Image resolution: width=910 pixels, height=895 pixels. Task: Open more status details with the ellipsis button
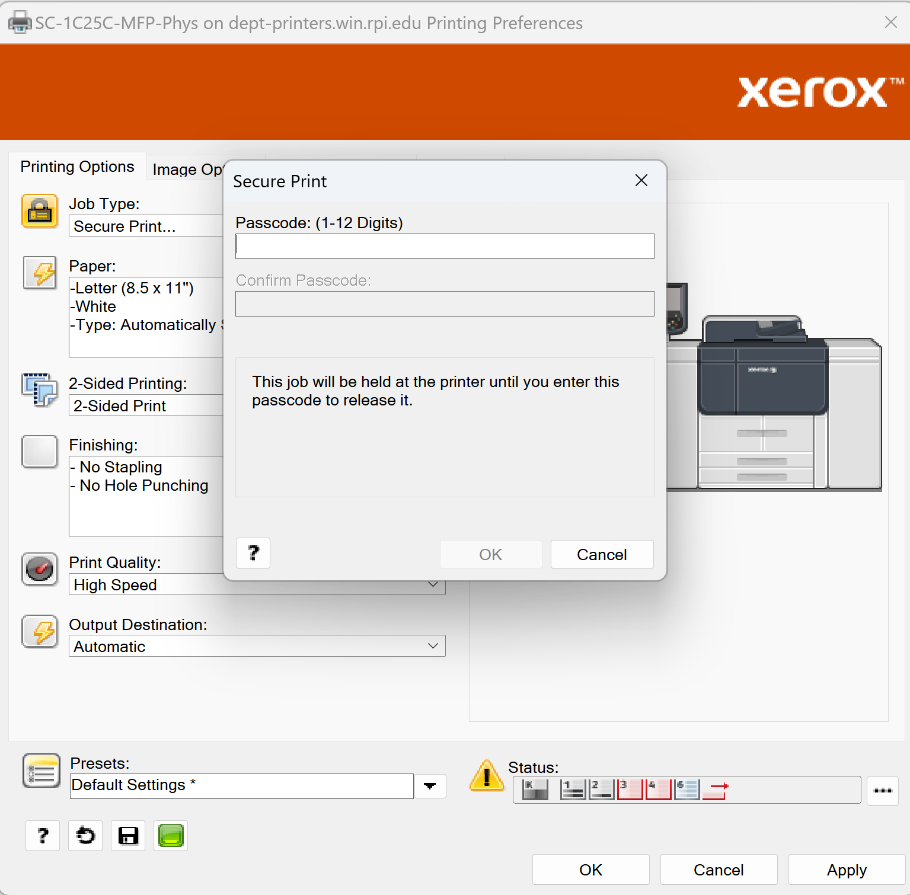click(x=883, y=791)
